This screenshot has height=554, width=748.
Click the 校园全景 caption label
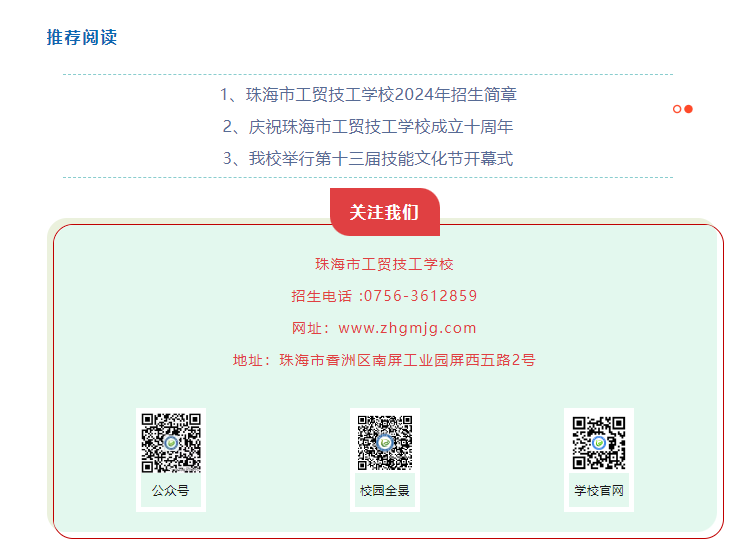385,491
